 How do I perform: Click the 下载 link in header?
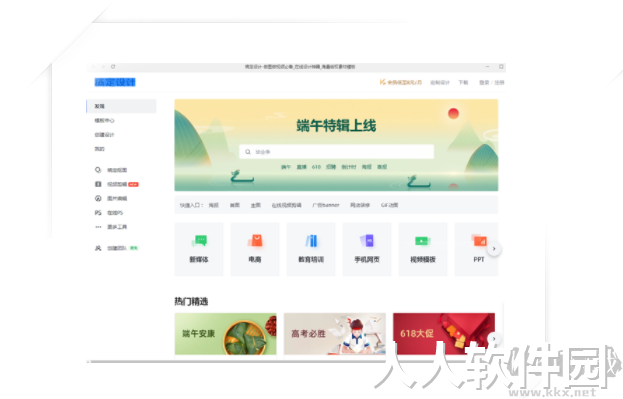(x=463, y=82)
